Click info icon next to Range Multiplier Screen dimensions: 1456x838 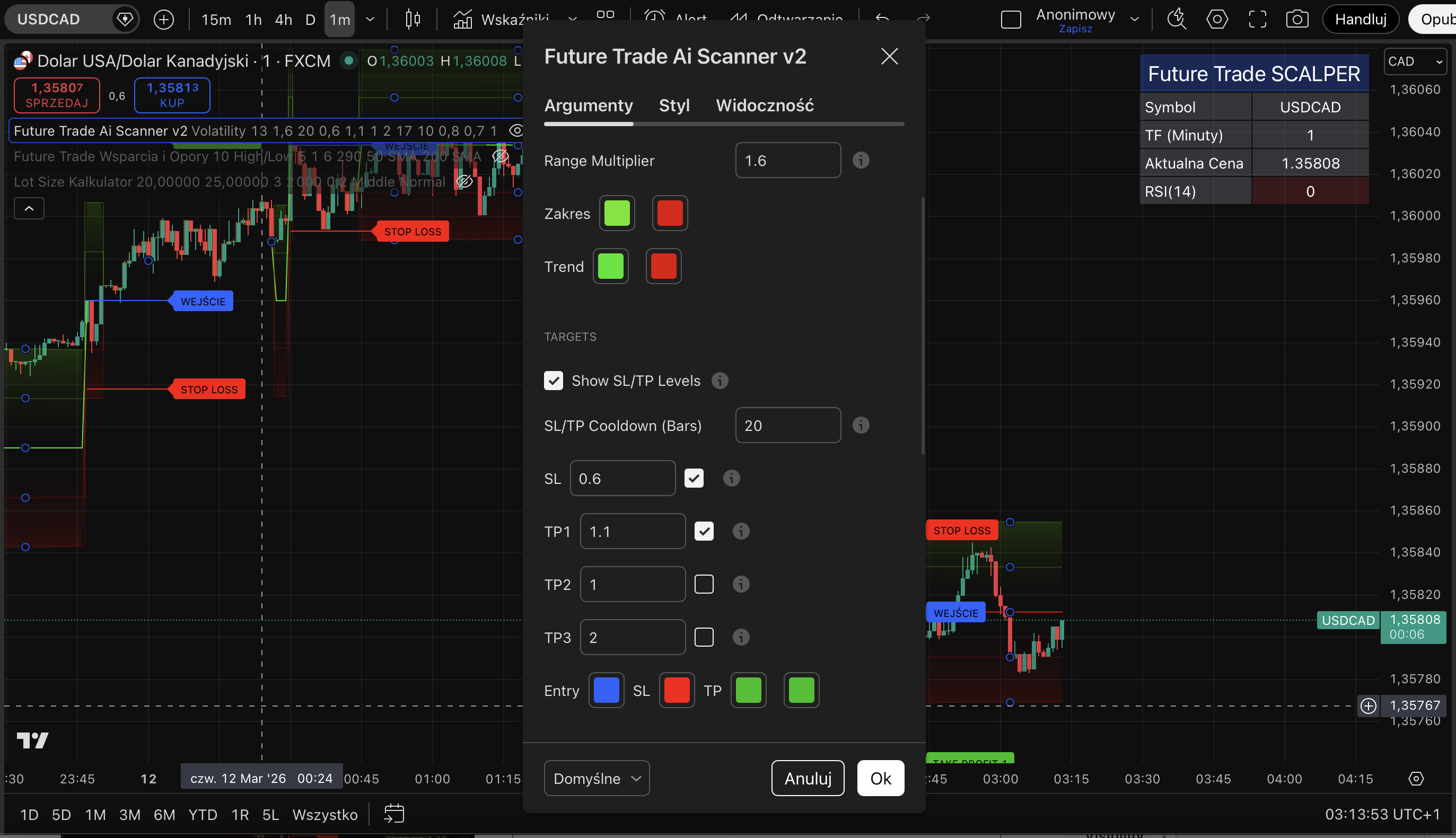point(861,161)
